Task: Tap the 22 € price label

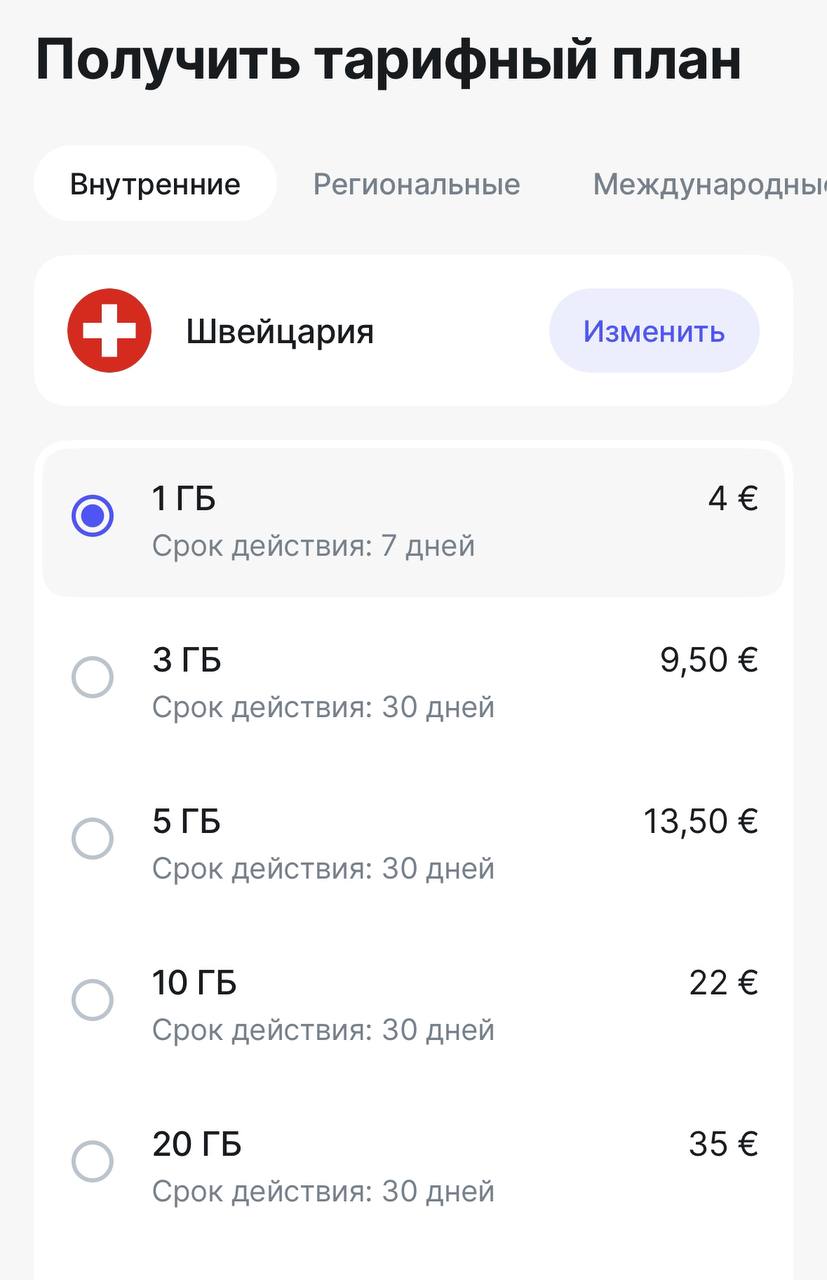Action: pyautogui.click(x=724, y=982)
